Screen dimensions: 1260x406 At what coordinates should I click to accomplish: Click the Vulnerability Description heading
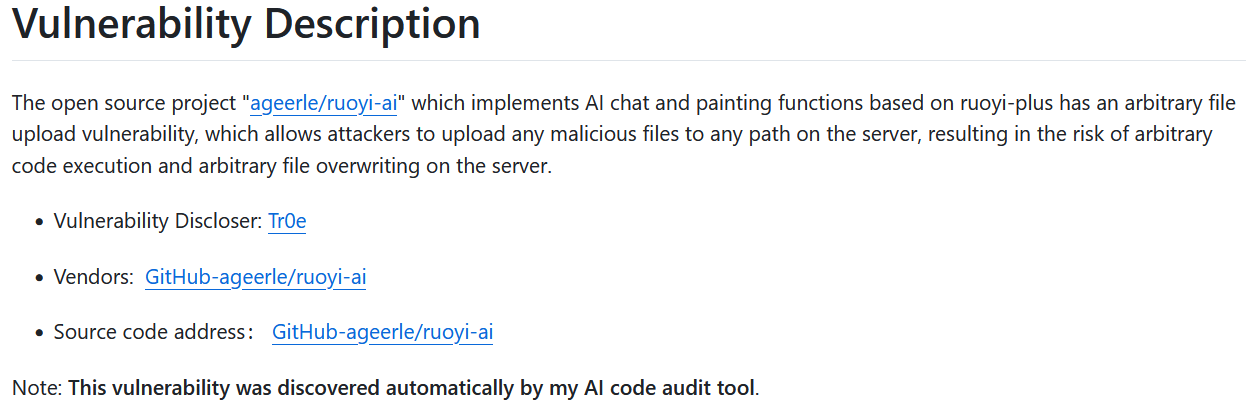coord(246,24)
